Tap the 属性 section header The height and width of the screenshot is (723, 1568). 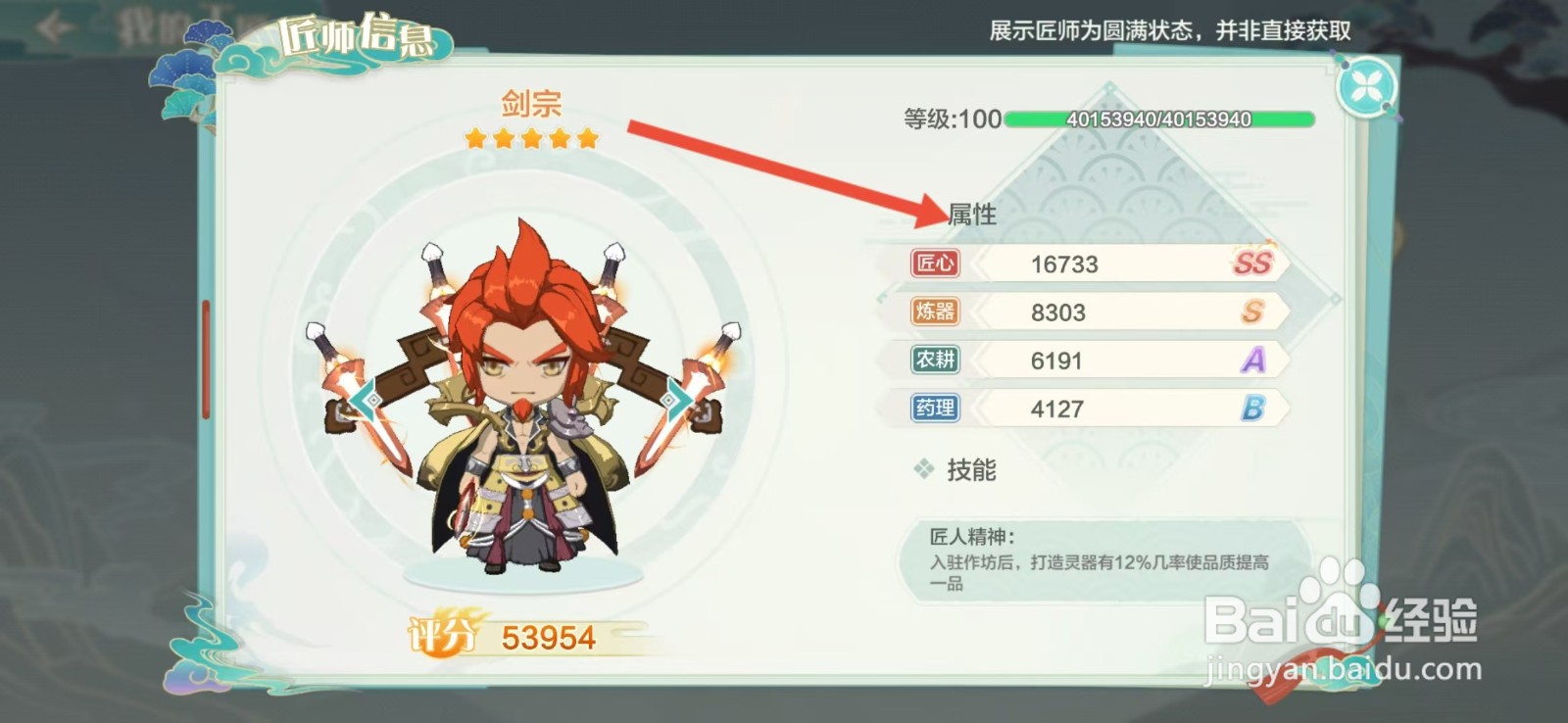click(972, 215)
